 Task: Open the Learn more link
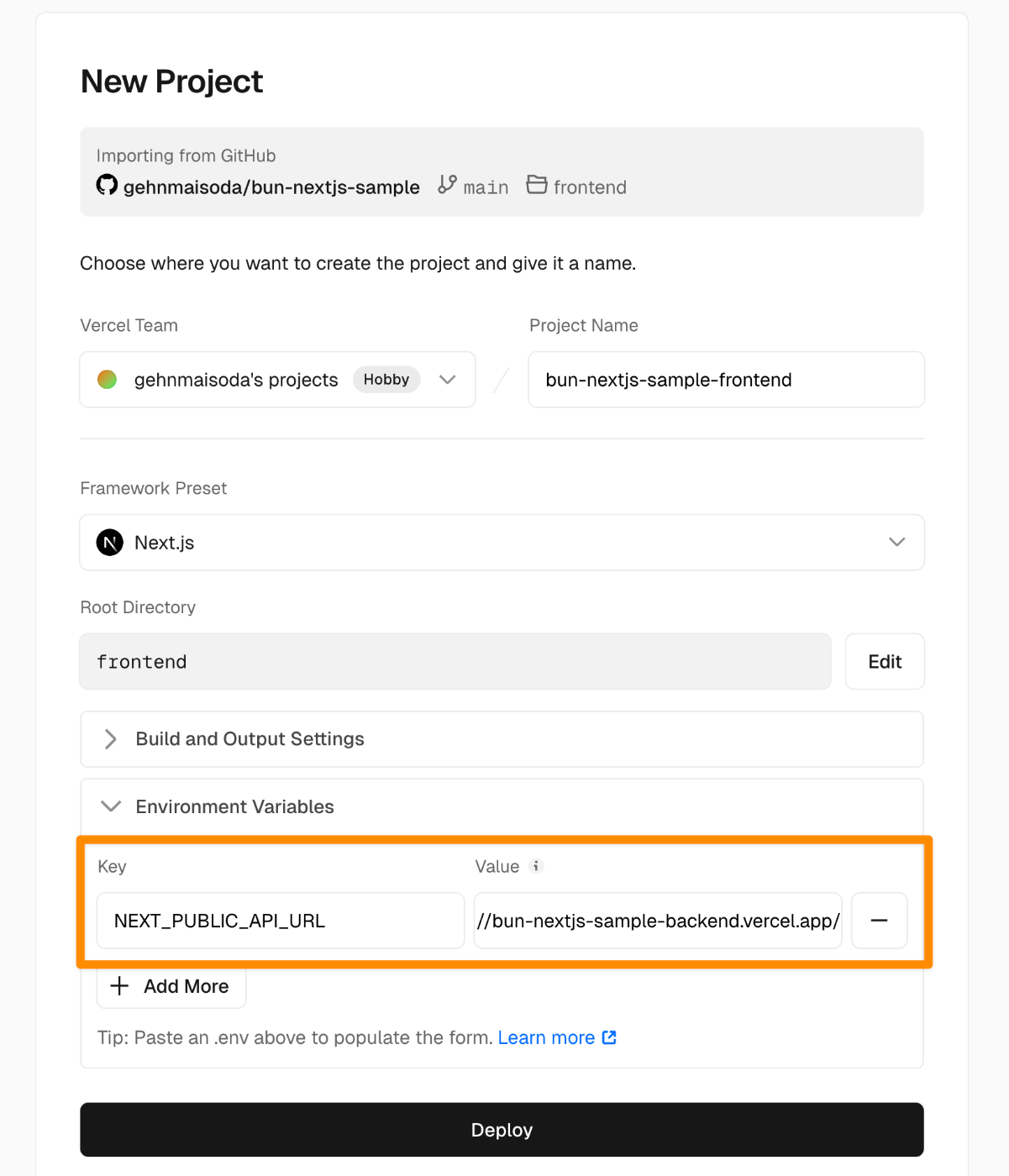pos(546,1037)
